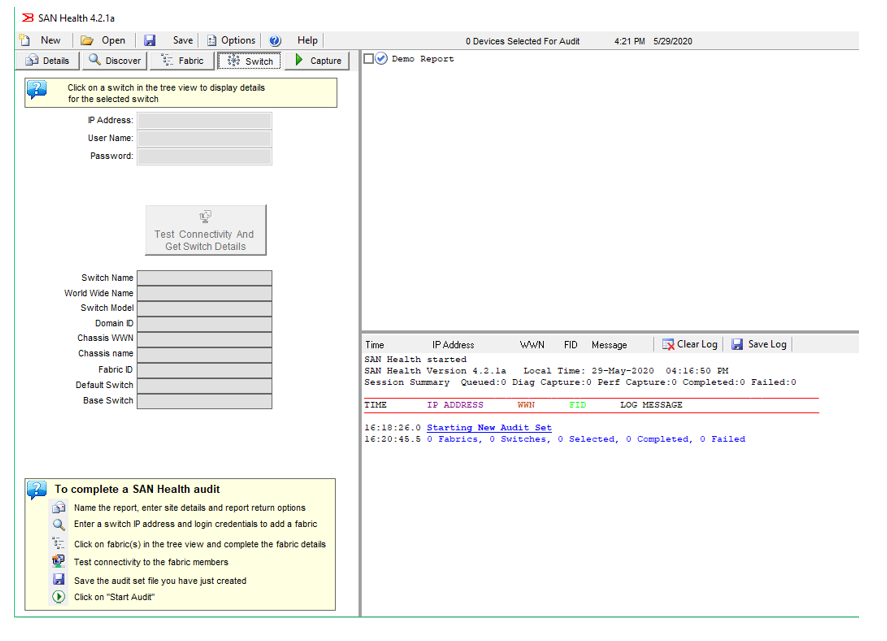The width and height of the screenshot is (887, 641).
Task: Click the Open folder icon
Action: 87,40
